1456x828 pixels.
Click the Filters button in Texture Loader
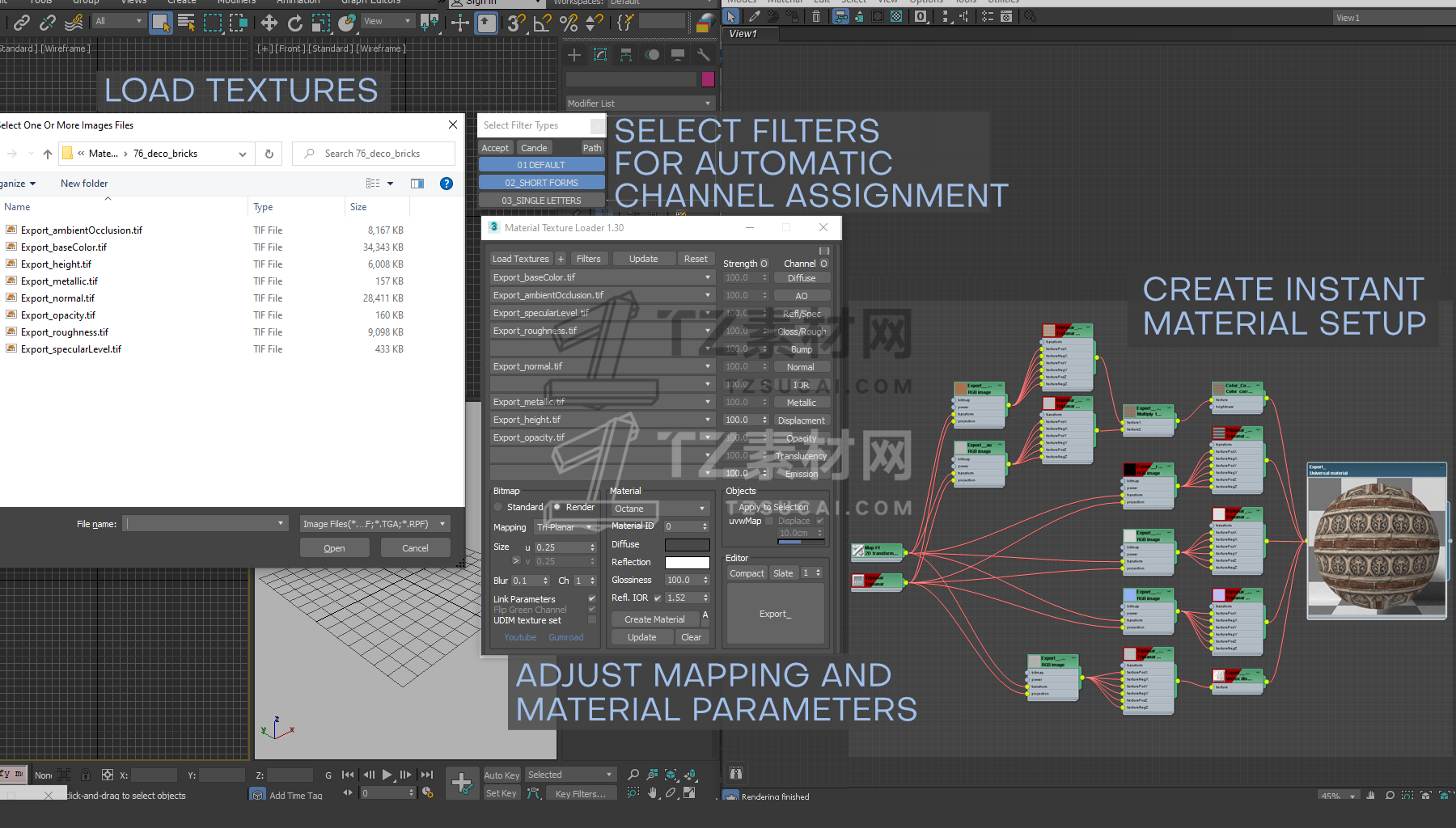pos(588,259)
